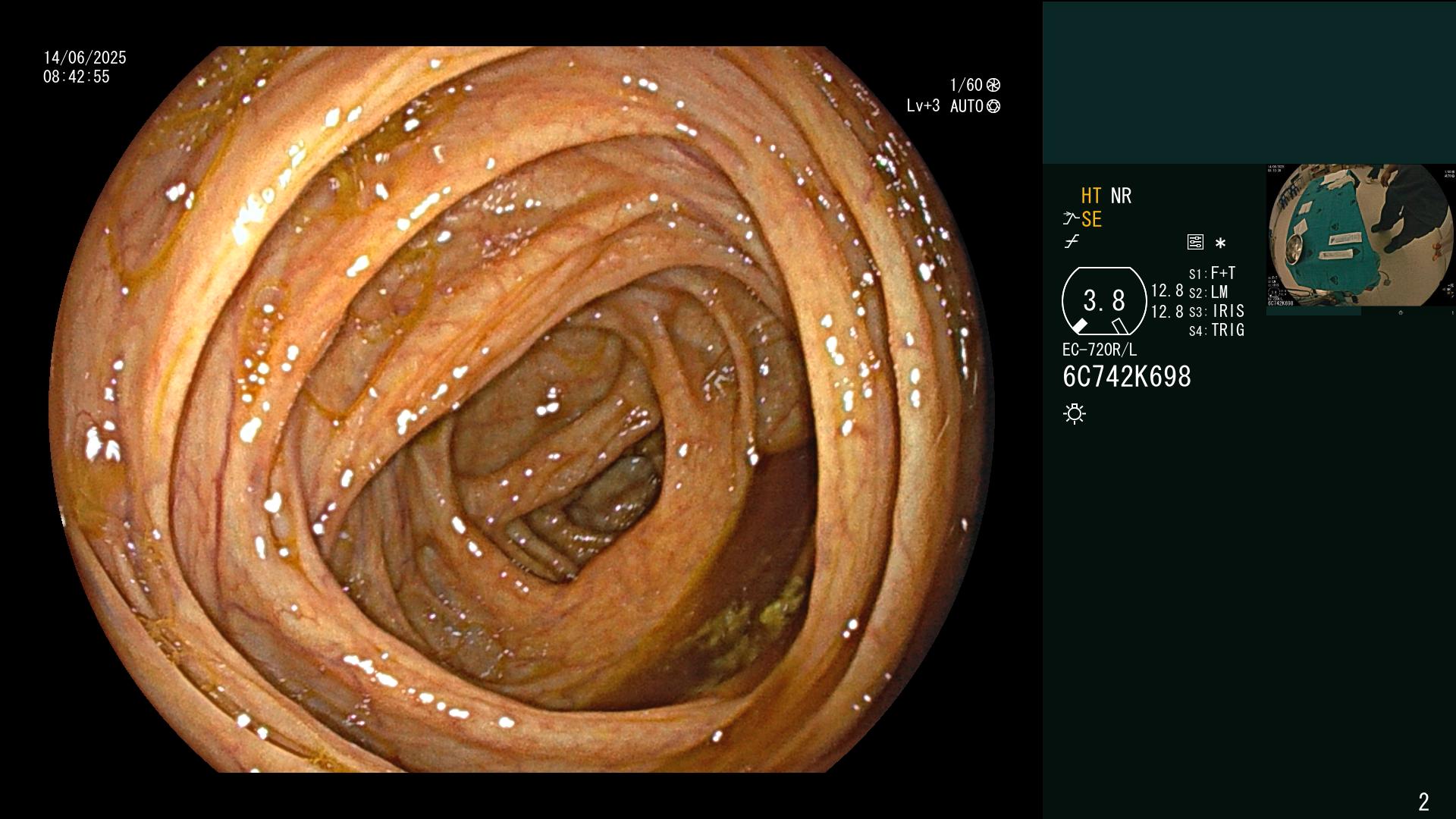
Task: Click the AUTO iris mode label
Action: [x=967, y=106]
